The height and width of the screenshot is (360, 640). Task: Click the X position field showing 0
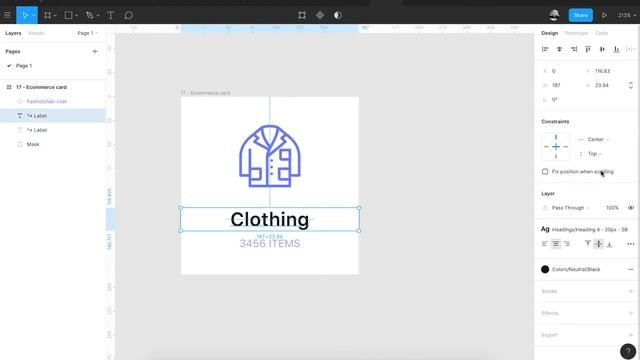pyautogui.click(x=561, y=71)
